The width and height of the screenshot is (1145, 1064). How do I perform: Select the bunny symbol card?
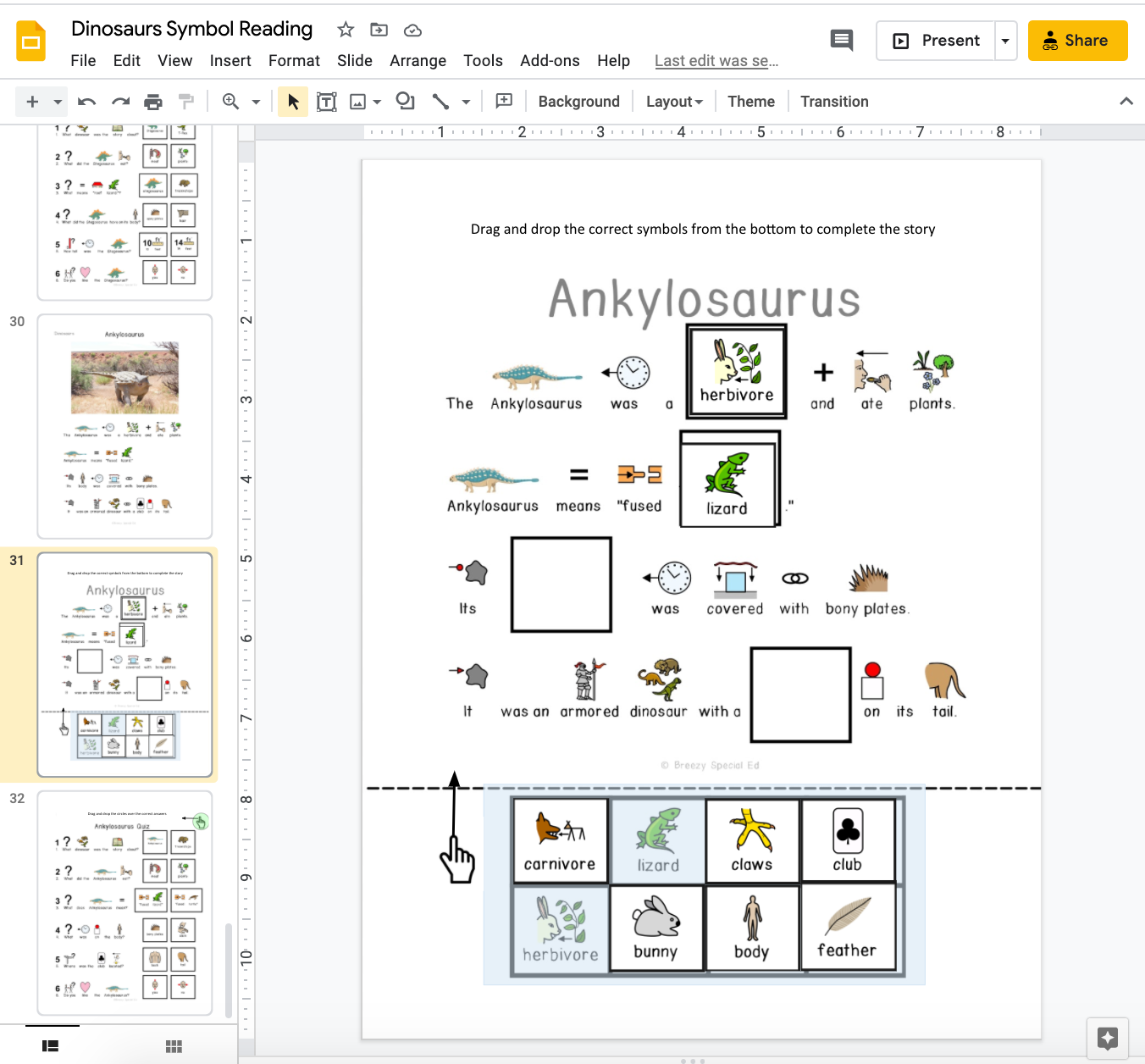tap(656, 927)
